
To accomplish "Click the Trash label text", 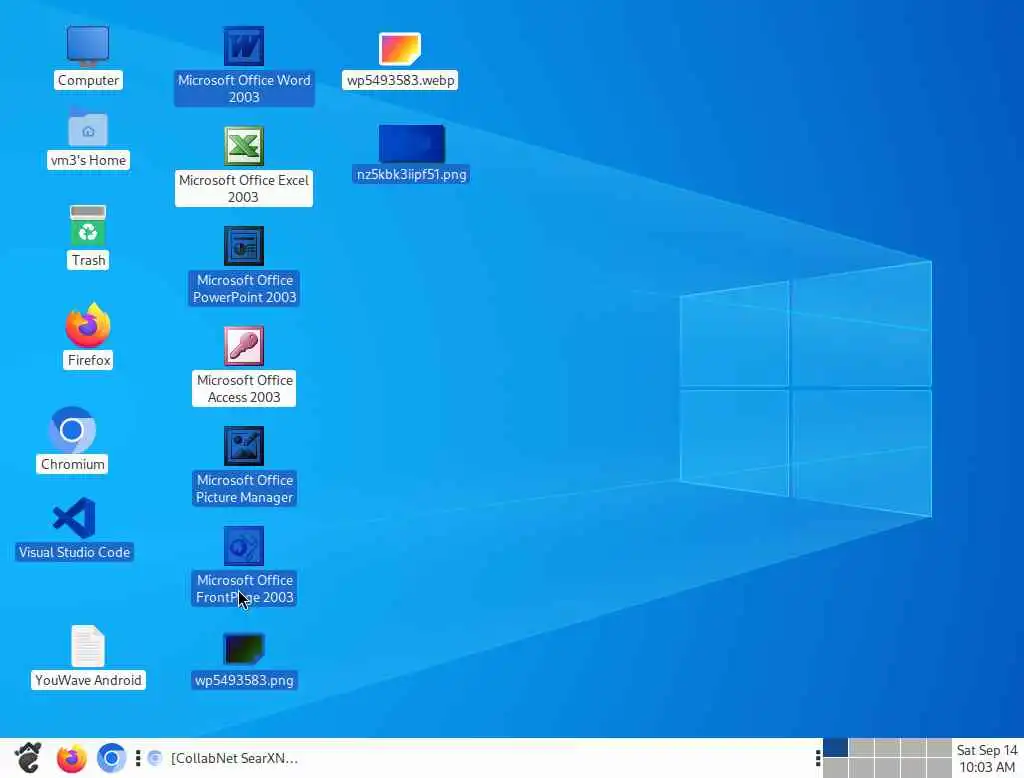I will (x=88, y=260).
